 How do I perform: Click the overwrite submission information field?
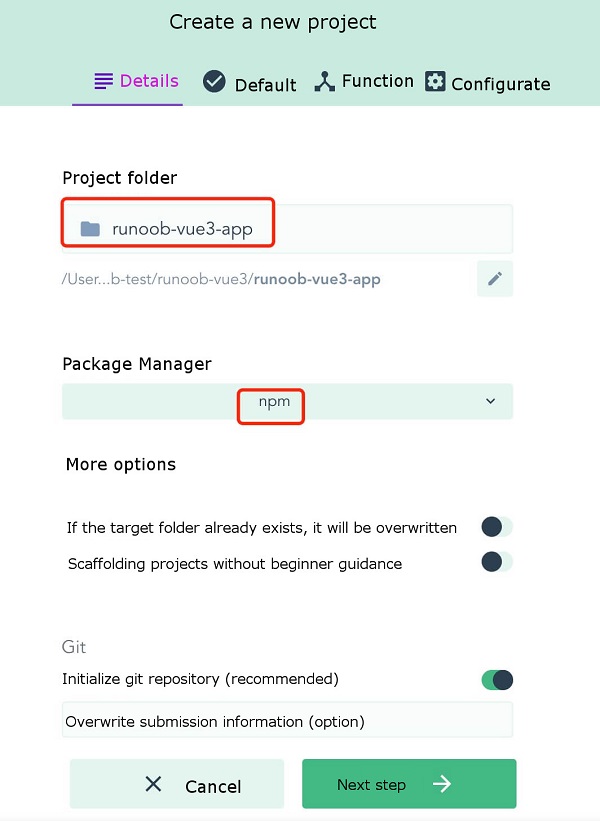[x=287, y=721]
